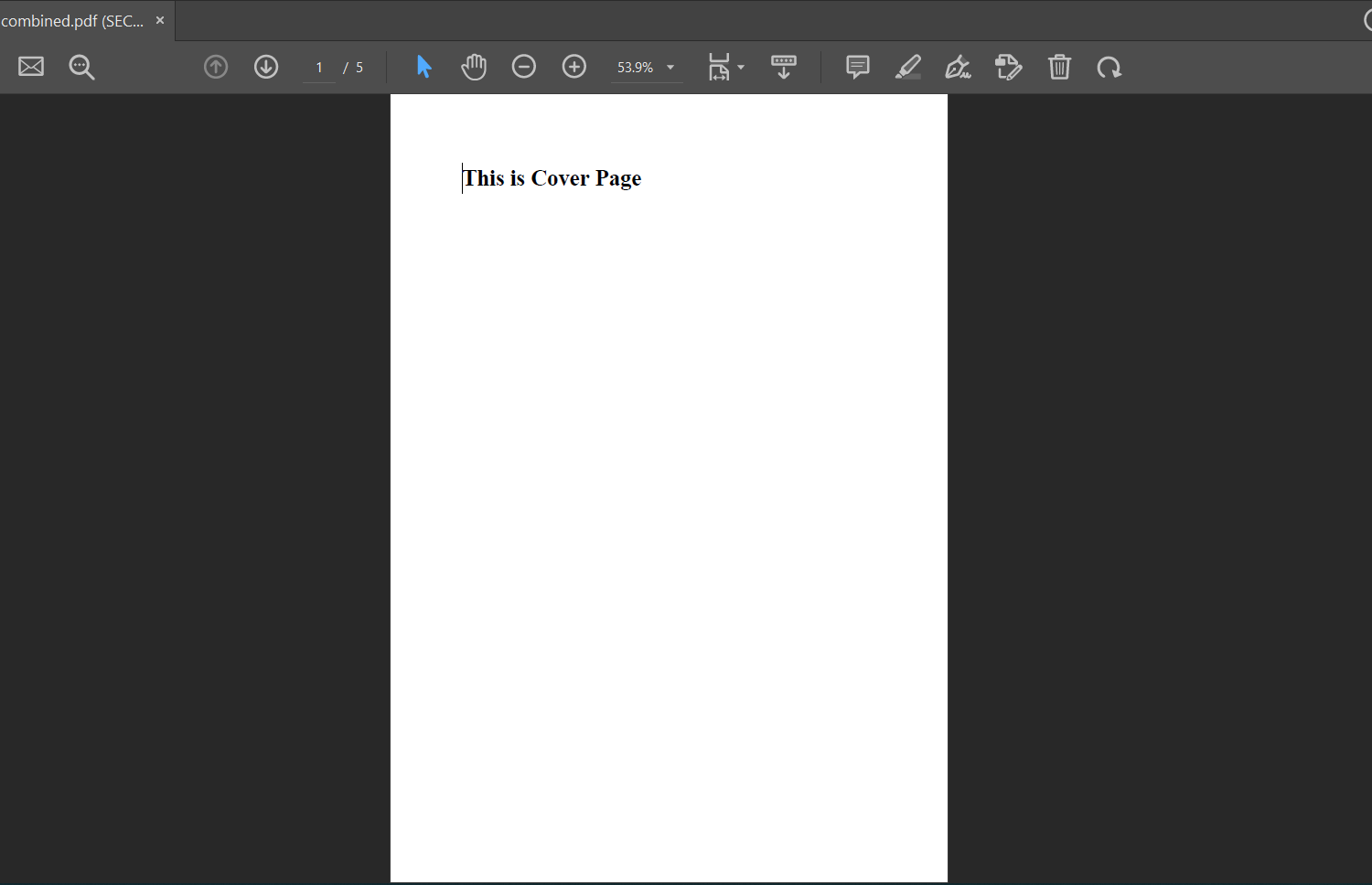Click the fit-to-width page icon
This screenshot has height=885, width=1372.
719,67
